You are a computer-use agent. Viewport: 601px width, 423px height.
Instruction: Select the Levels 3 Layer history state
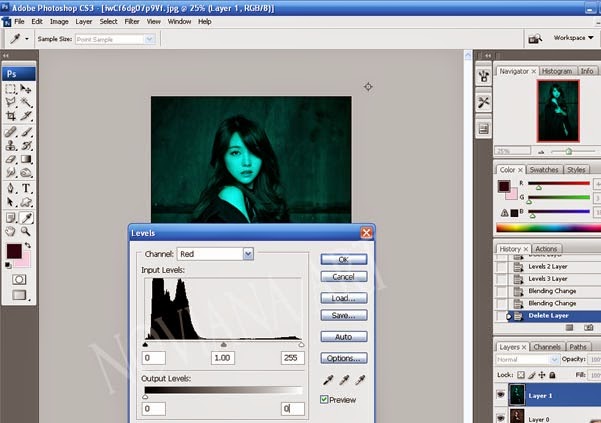pos(547,279)
